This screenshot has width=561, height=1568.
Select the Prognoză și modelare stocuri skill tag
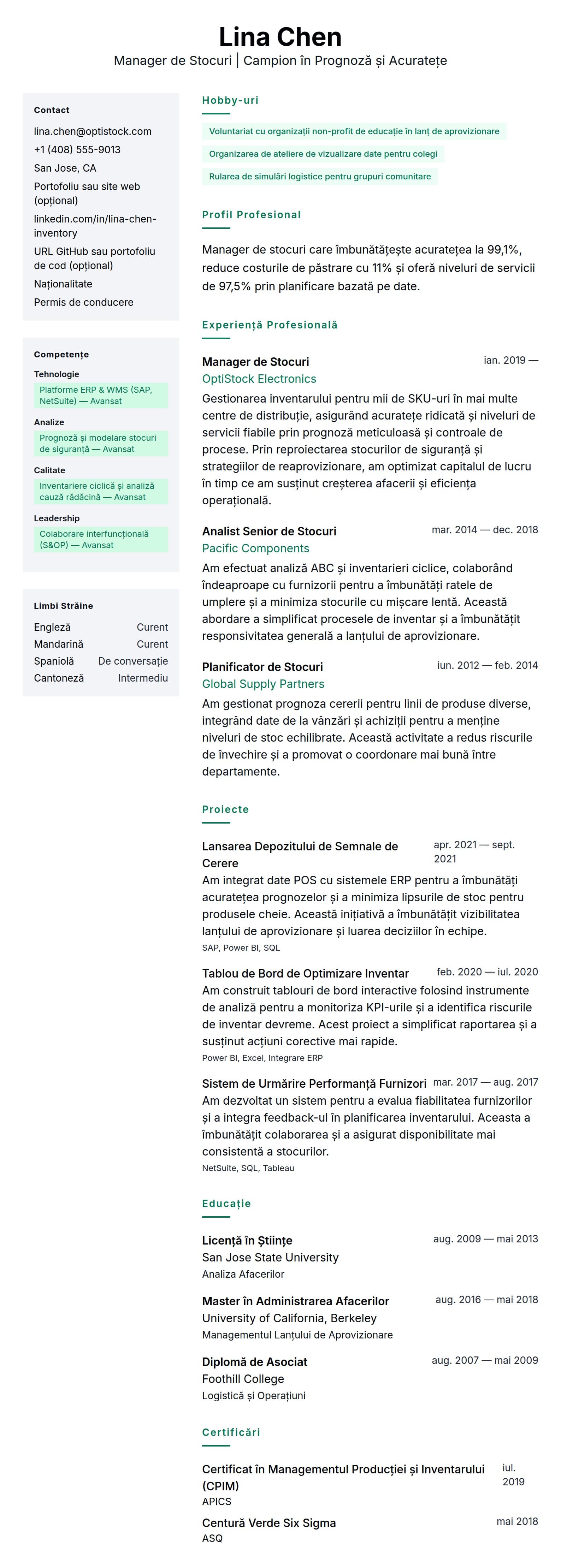click(x=101, y=444)
